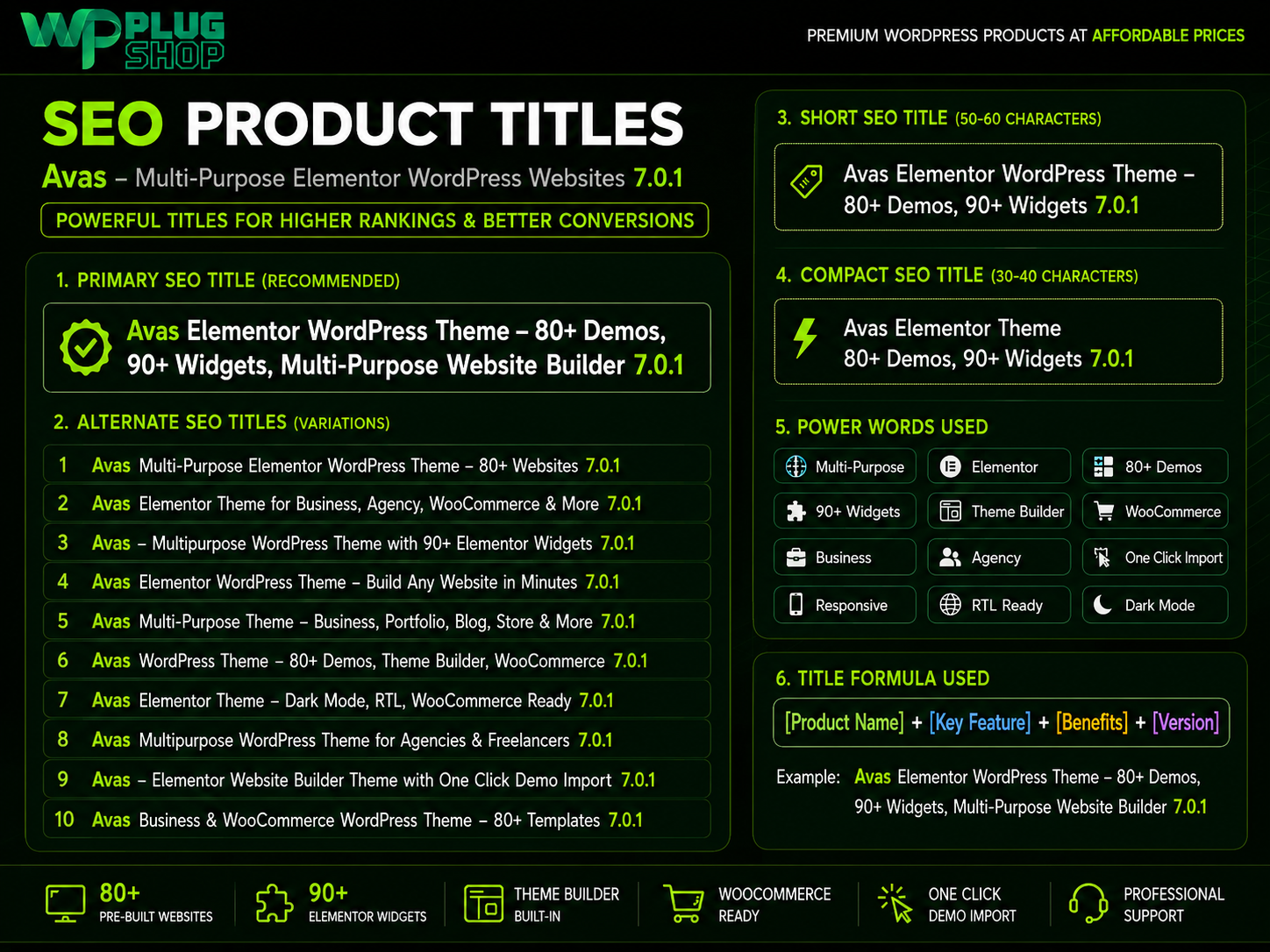Click the Elementor logo icon

pyautogui.click(x=950, y=466)
